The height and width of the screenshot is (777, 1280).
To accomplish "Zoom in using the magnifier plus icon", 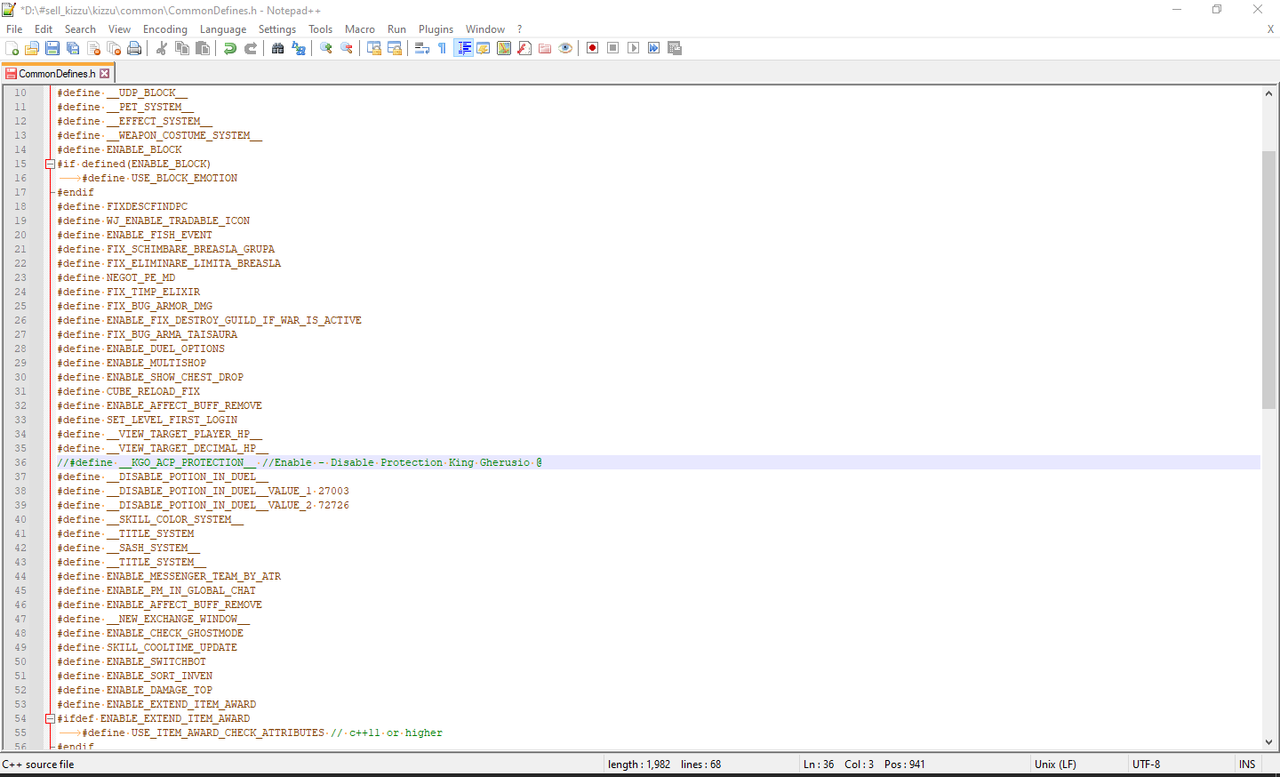I will 326,48.
